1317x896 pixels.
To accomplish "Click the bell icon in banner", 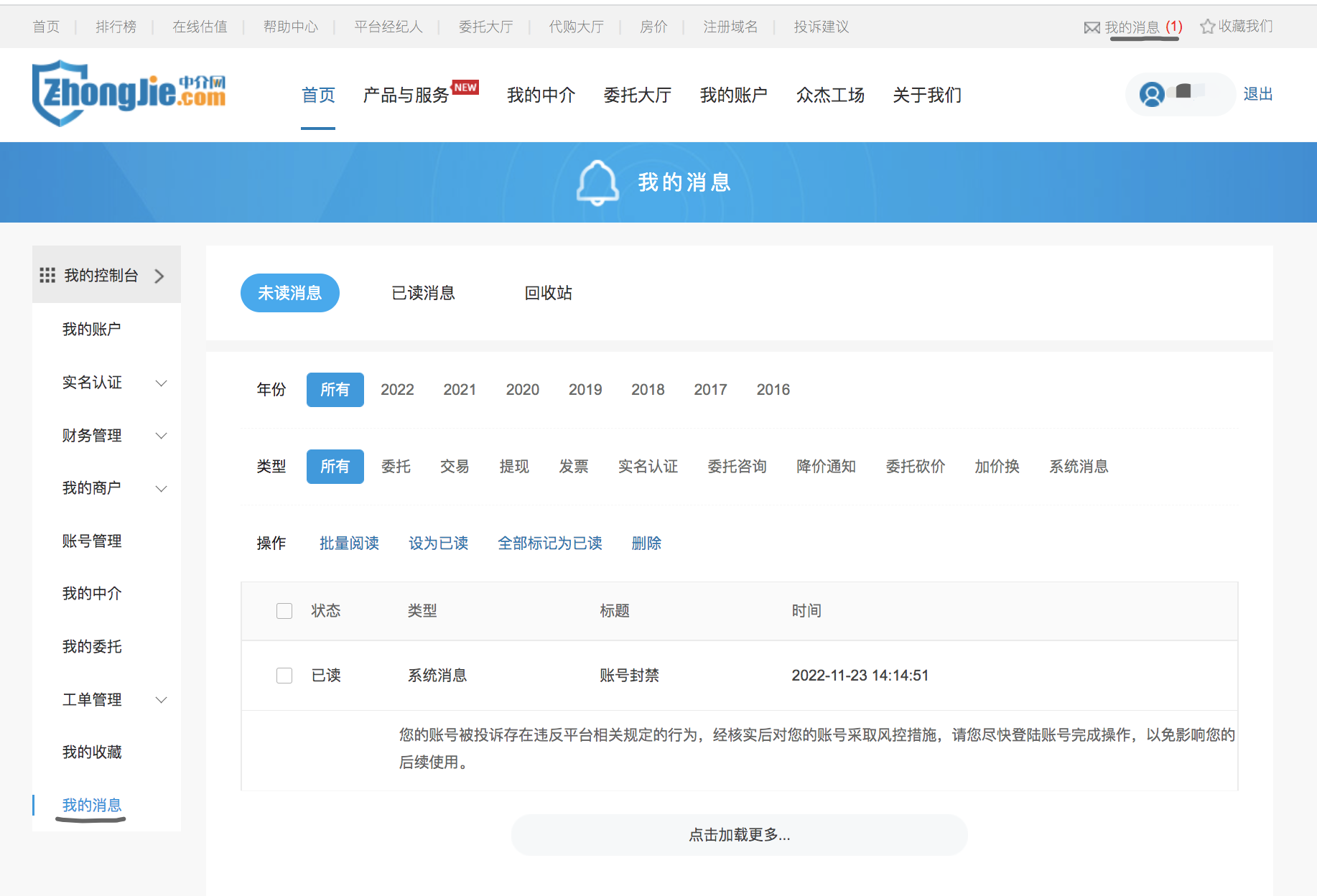I will click(597, 182).
